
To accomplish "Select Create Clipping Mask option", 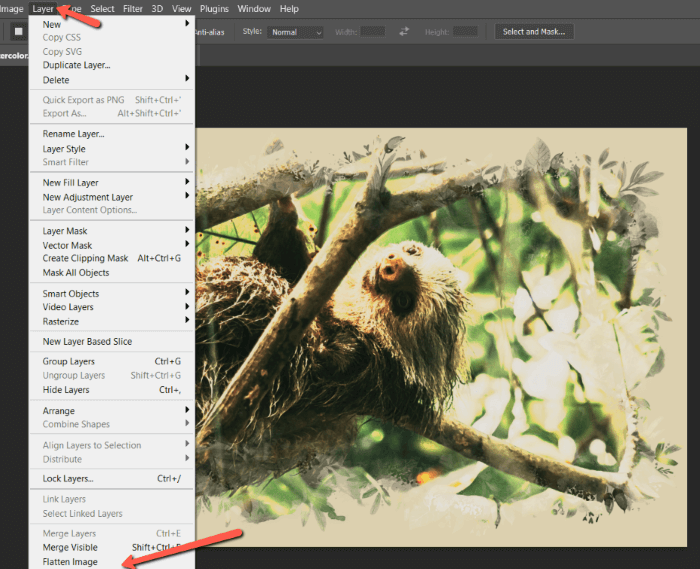I will [x=85, y=258].
